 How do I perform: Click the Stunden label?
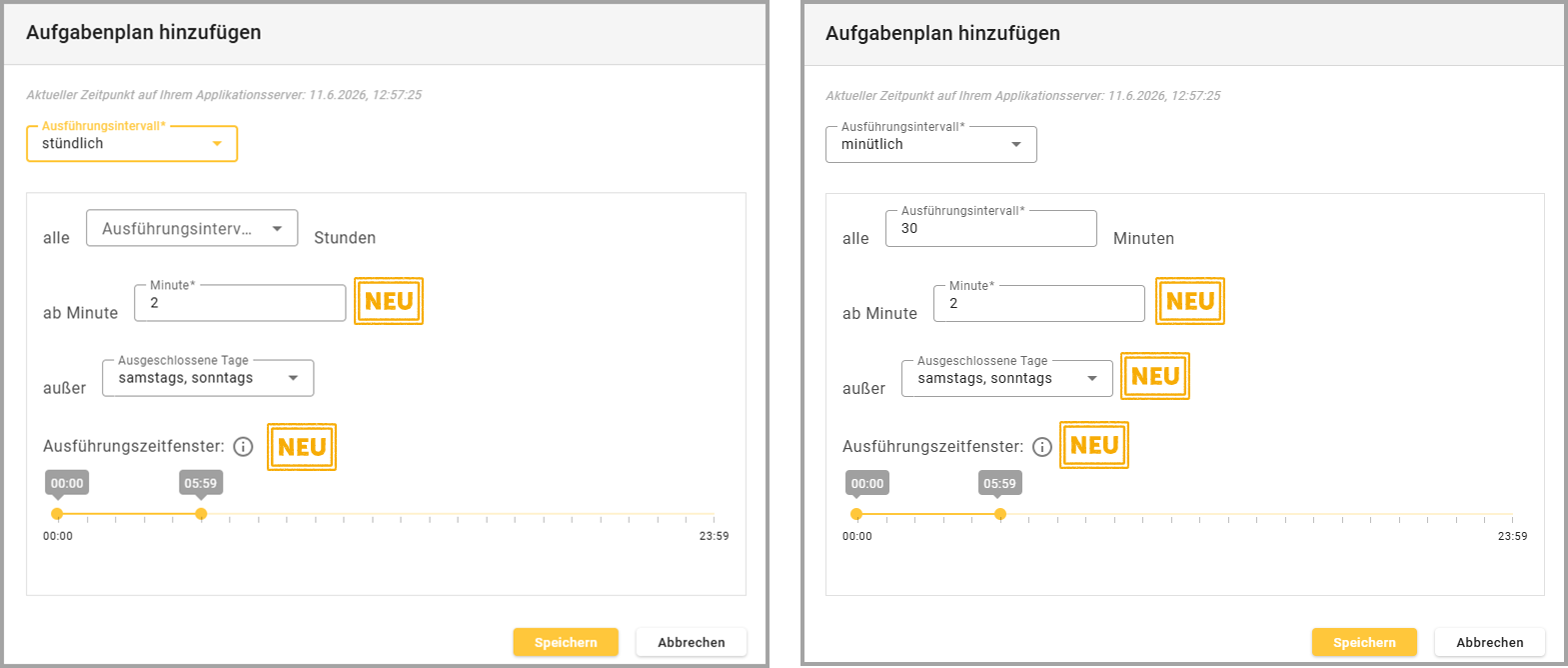[345, 238]
